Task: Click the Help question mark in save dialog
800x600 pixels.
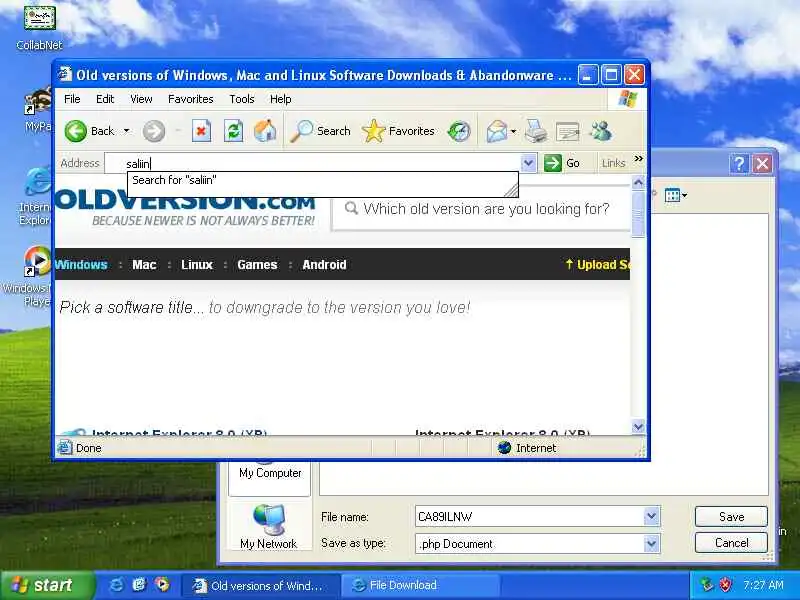Action: pos(739,164)
